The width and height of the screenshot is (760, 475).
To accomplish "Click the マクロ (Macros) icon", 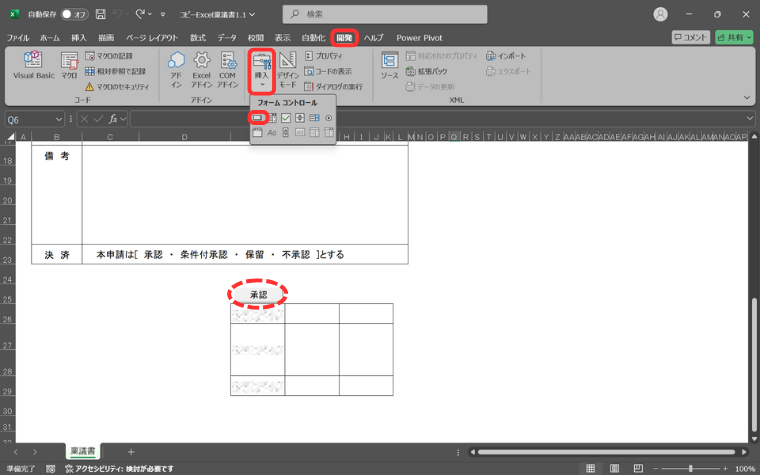I will tap(69, 66).
